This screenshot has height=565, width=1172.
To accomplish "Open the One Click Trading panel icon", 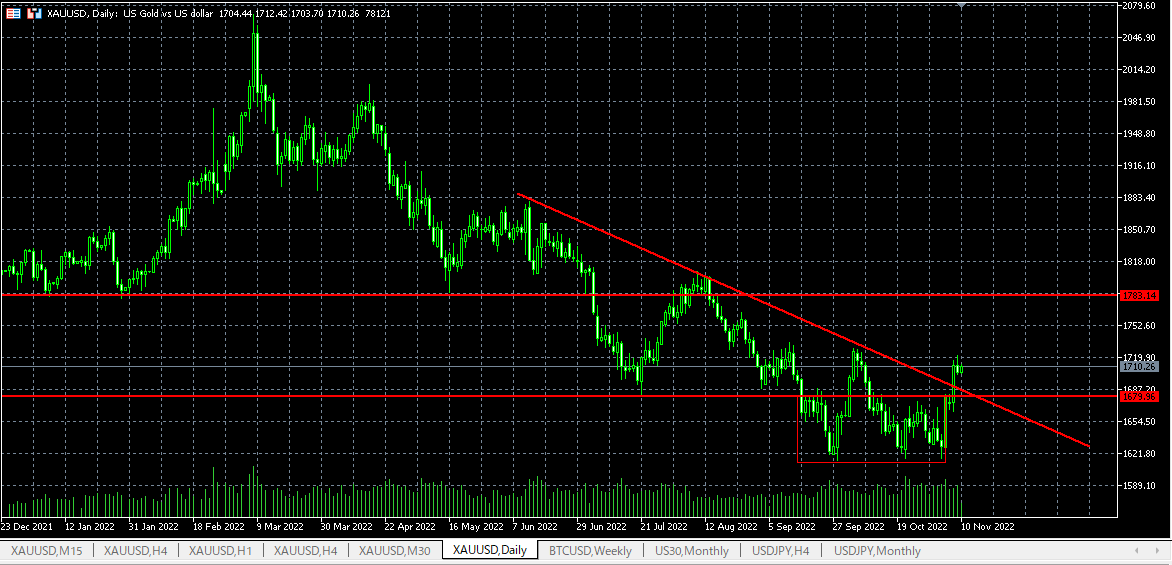I will [x=14, y=13].
